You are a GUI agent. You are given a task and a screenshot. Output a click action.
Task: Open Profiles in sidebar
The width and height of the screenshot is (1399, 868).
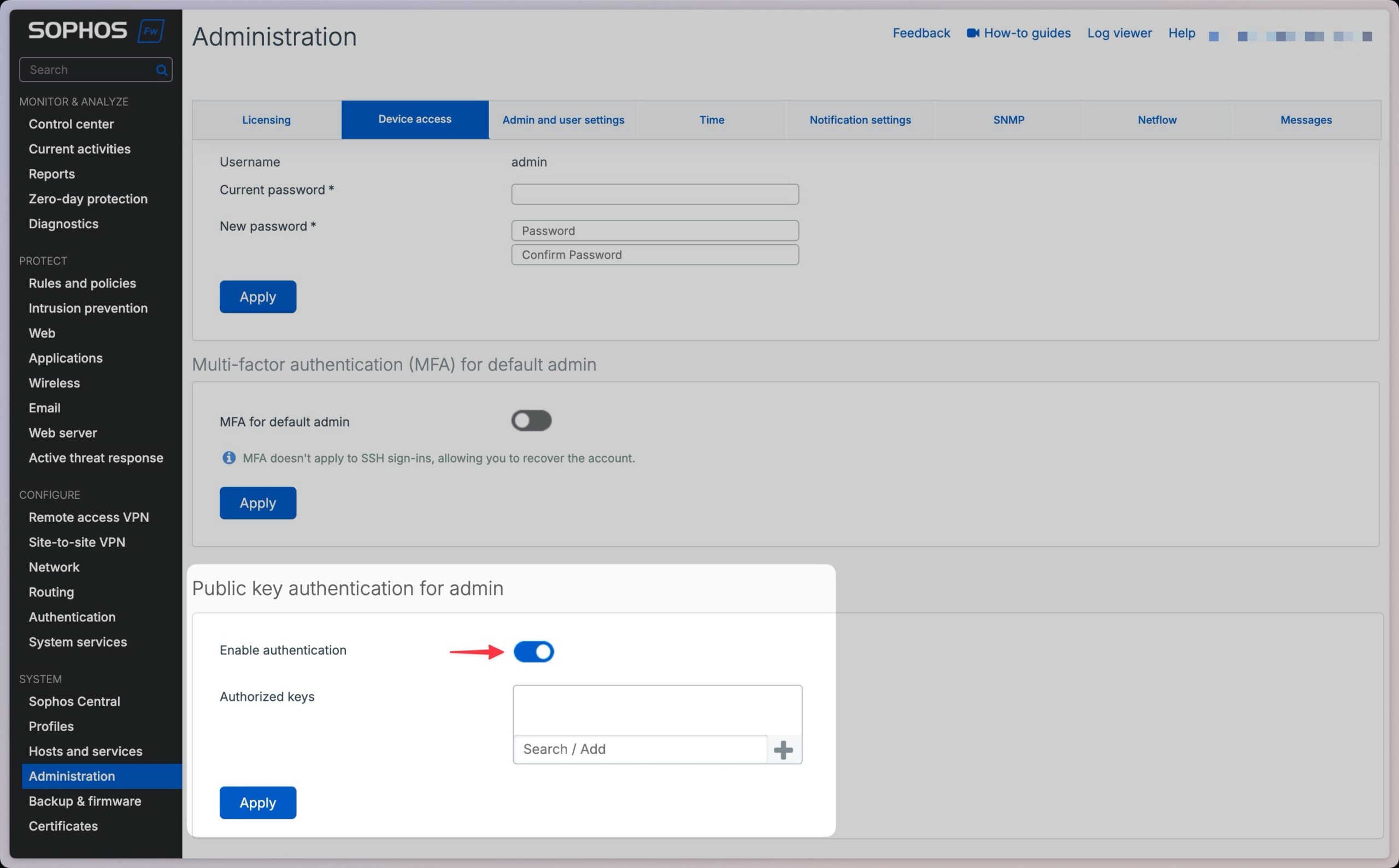click(51, 727)
